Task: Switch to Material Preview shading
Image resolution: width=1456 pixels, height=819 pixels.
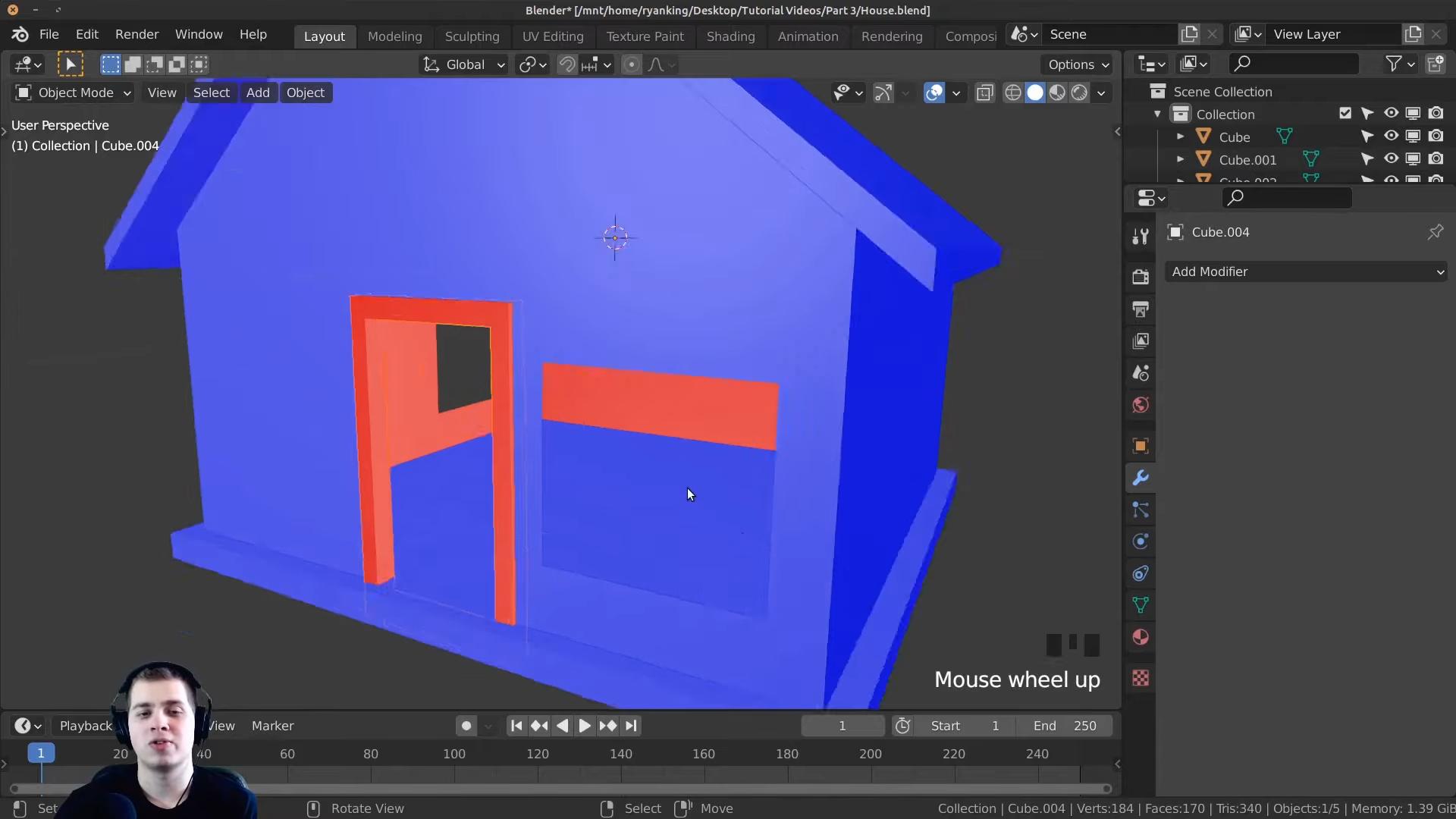Action: click(1059, 92)
